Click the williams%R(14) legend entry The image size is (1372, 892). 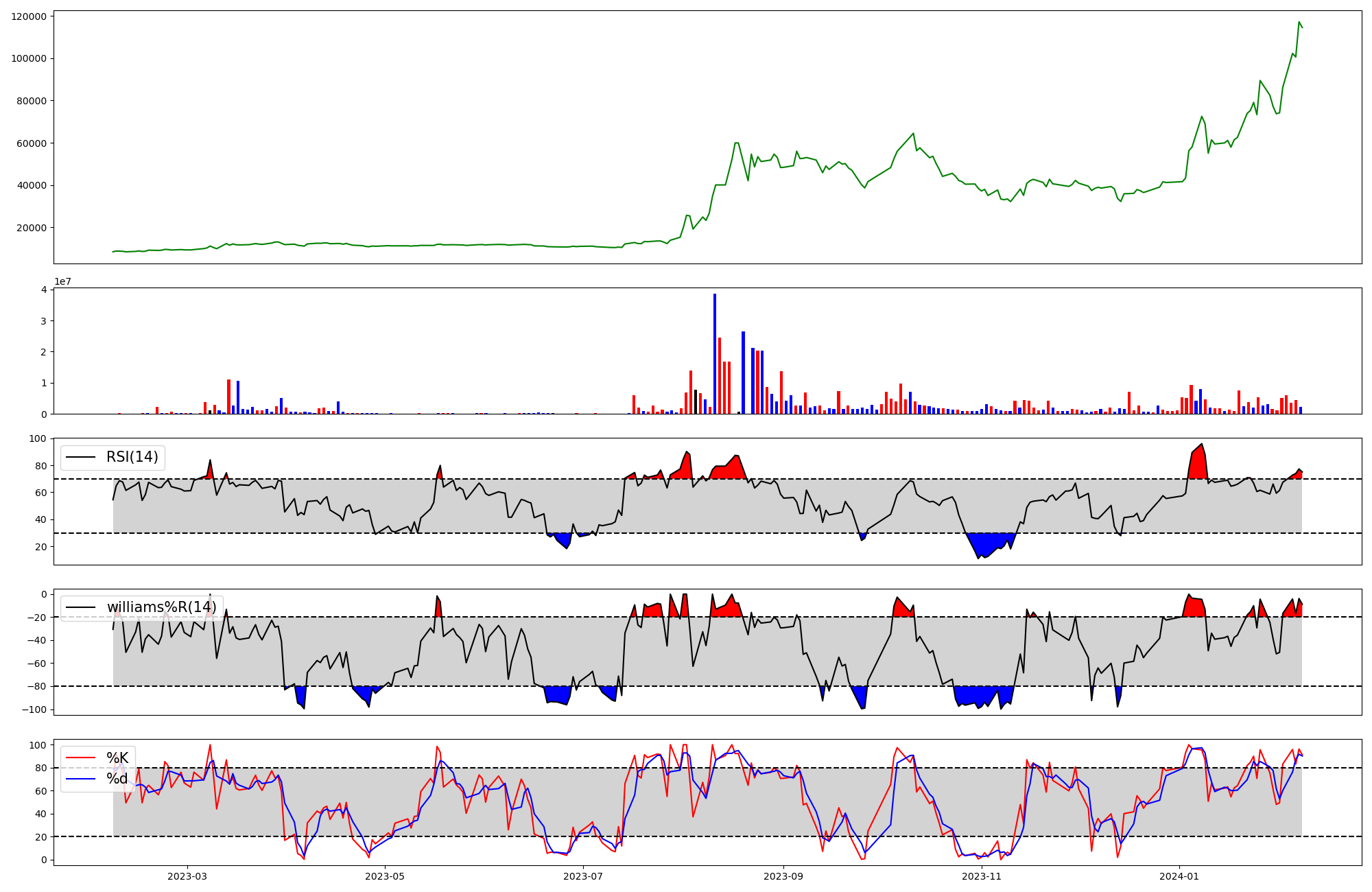click(x=161, y=607)
